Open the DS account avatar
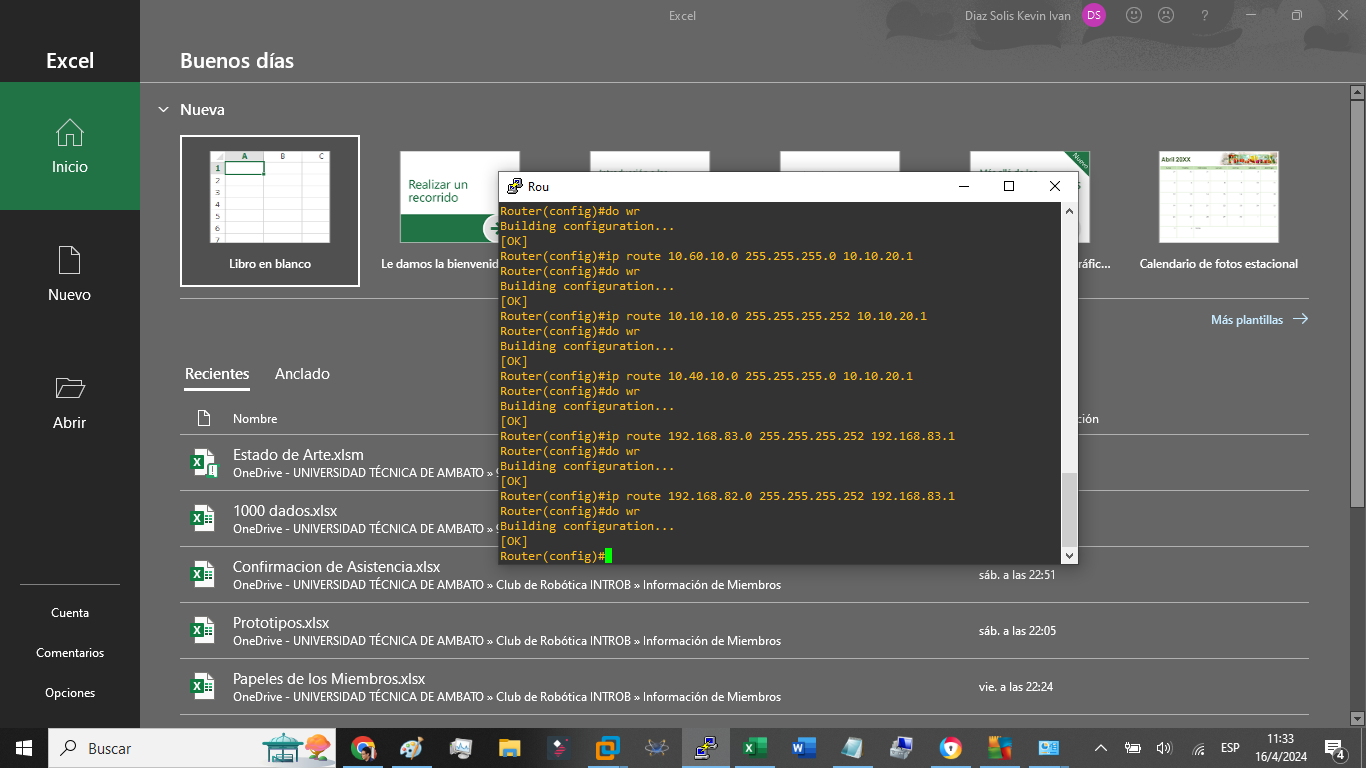1366x768 pixels. [x=1094, y=15]
